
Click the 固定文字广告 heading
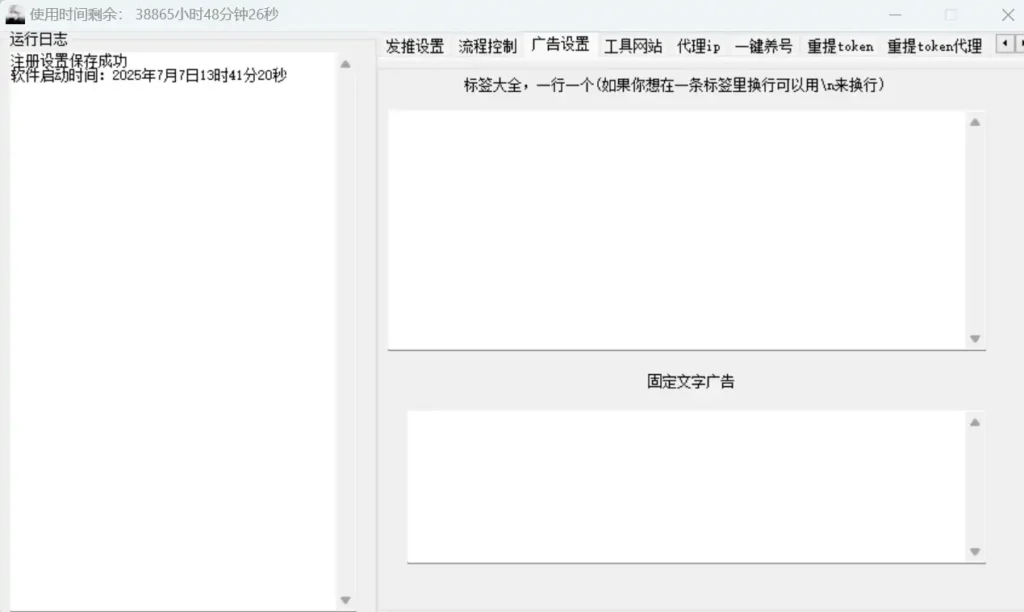[x=691, y=381]
